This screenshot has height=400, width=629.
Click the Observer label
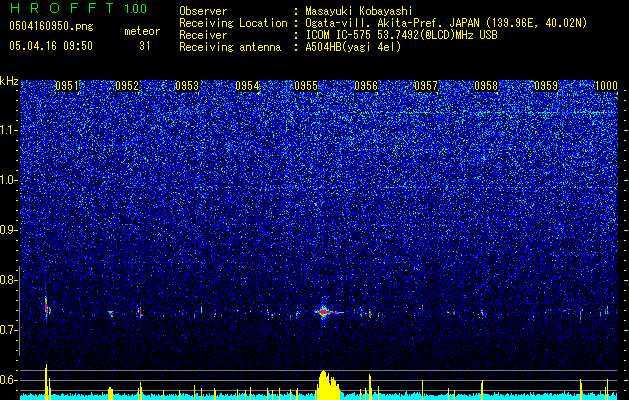point(203,11)
